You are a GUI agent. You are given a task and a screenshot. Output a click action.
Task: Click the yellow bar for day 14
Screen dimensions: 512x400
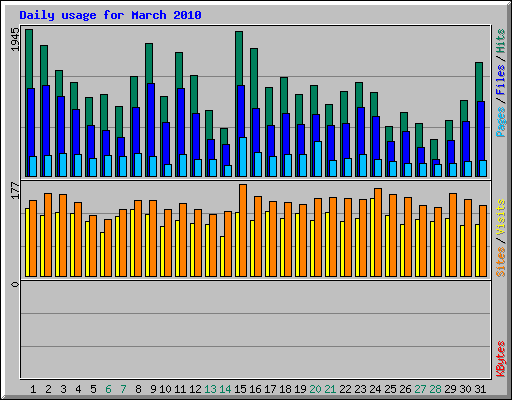point(222,256)
